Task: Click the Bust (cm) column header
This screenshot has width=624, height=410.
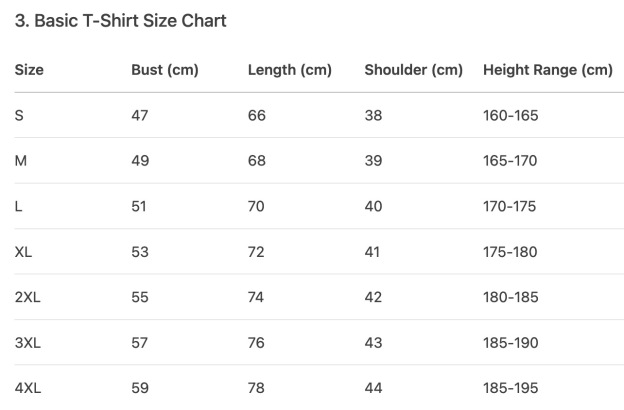Action: (x=165, y=70)
